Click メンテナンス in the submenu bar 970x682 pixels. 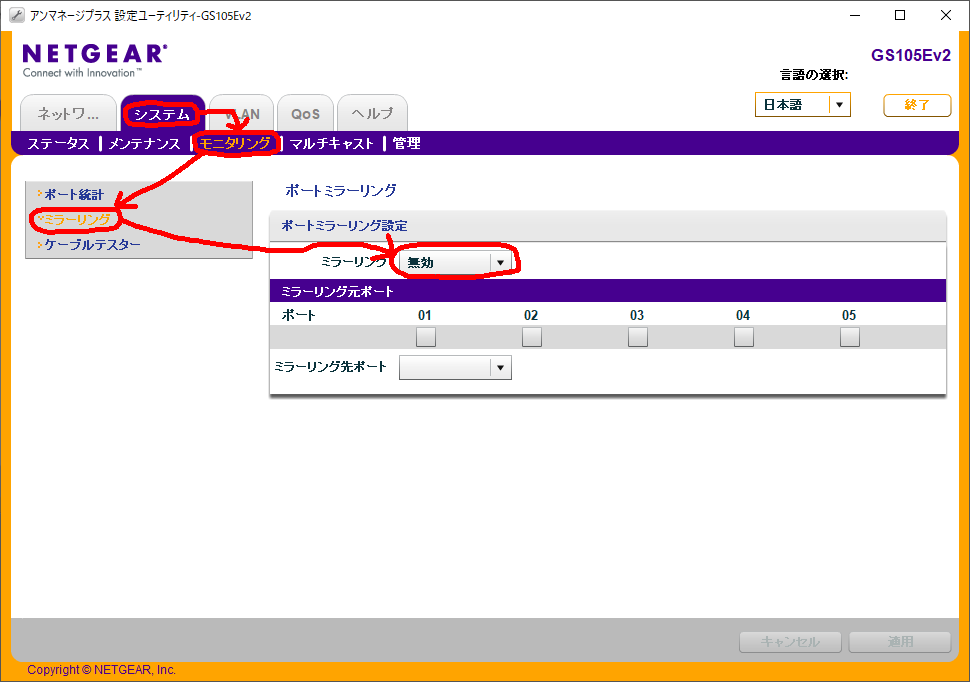[x=144, y=144]
